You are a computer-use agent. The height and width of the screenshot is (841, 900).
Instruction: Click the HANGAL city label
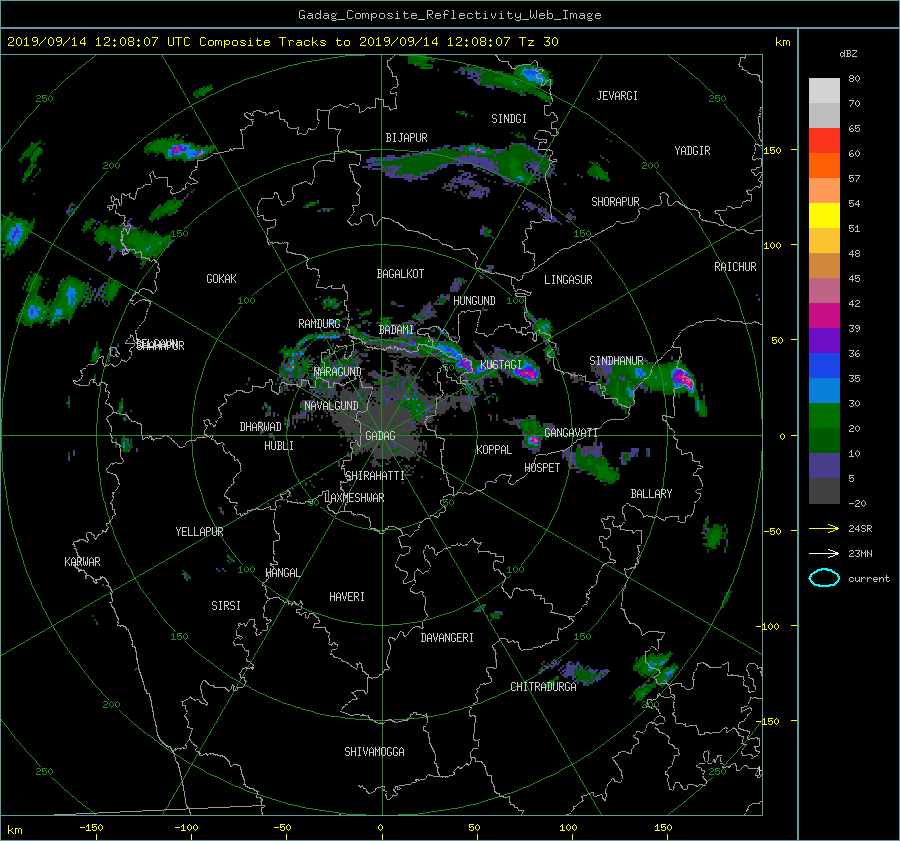pos(282,573)
